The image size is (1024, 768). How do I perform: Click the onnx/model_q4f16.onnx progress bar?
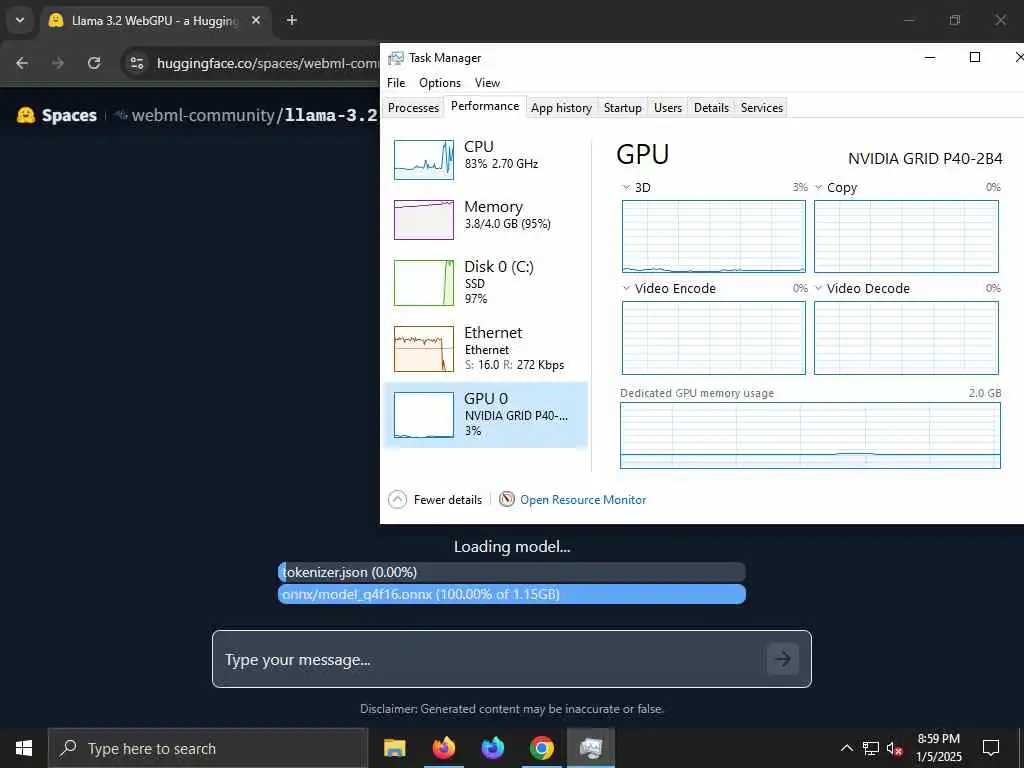pos(511,594)
